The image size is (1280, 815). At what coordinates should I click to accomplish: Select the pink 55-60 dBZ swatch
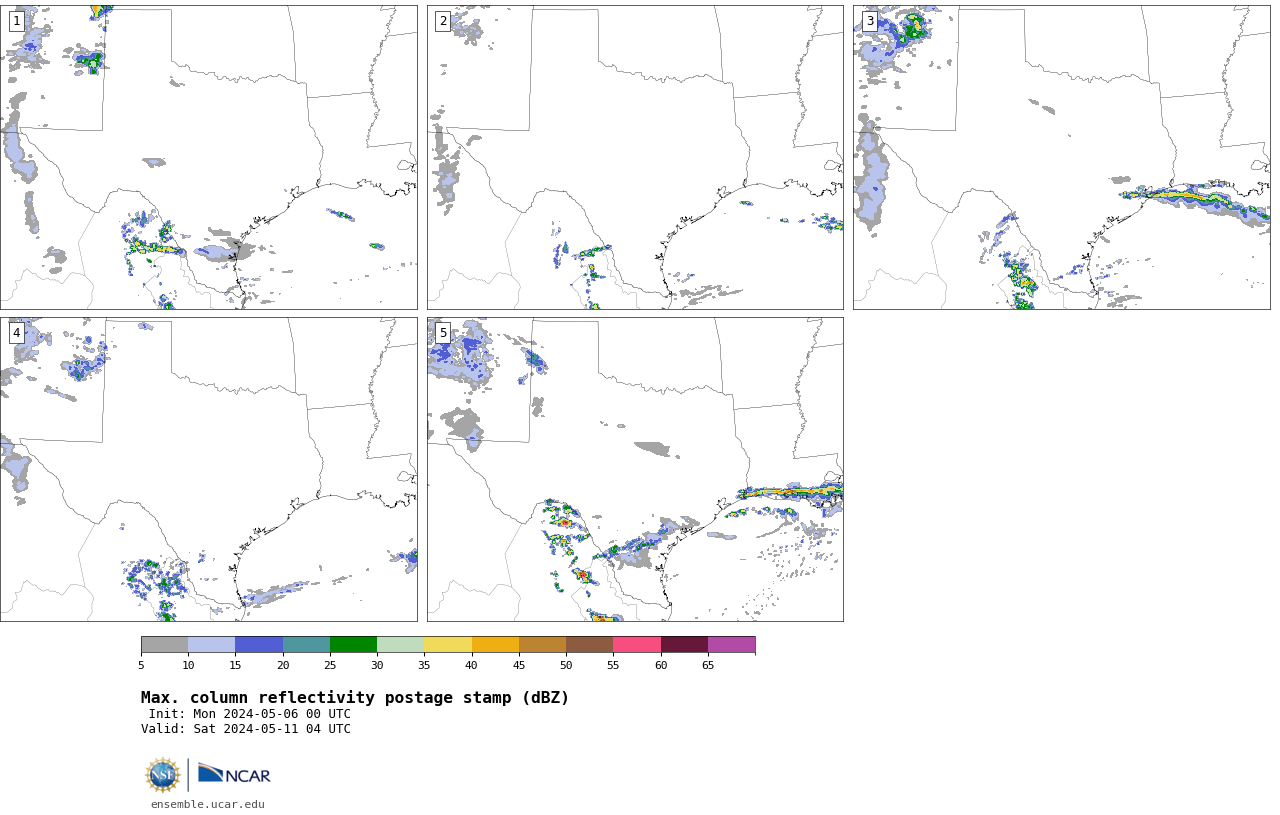pos(637,644)
